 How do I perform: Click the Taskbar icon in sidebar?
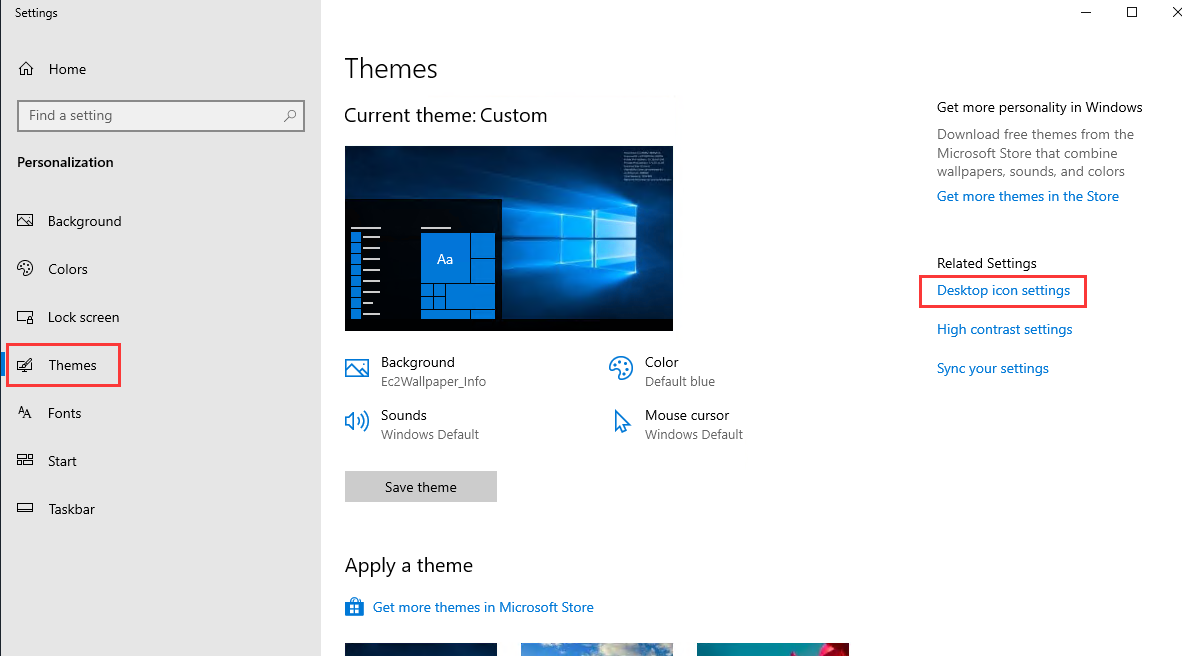(x=25, y=508)
